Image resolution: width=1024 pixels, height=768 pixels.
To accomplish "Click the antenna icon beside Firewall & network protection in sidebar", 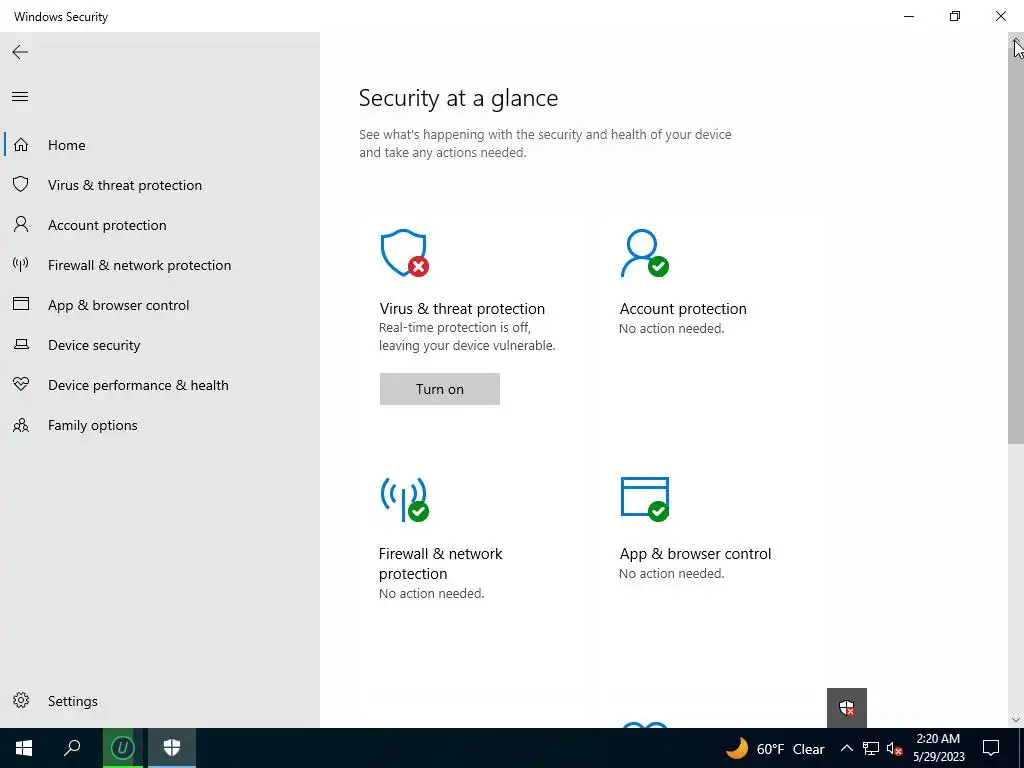I will point(21,264).
